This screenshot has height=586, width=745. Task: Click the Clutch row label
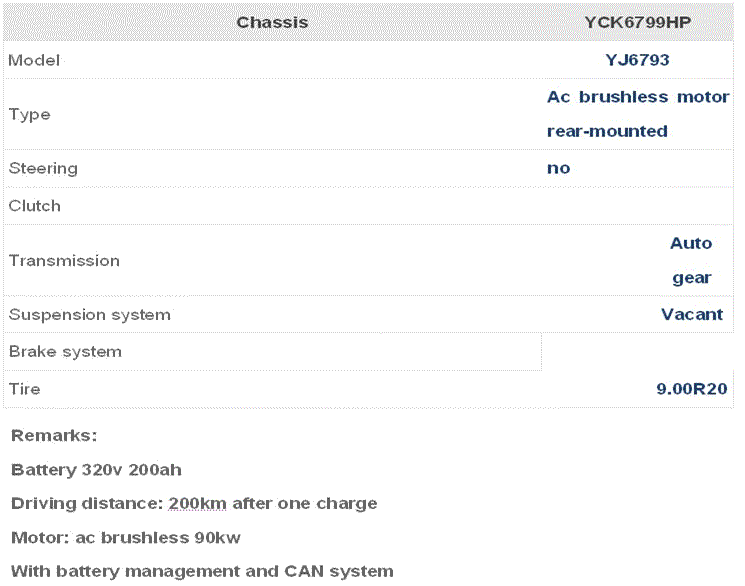(35, 206)
